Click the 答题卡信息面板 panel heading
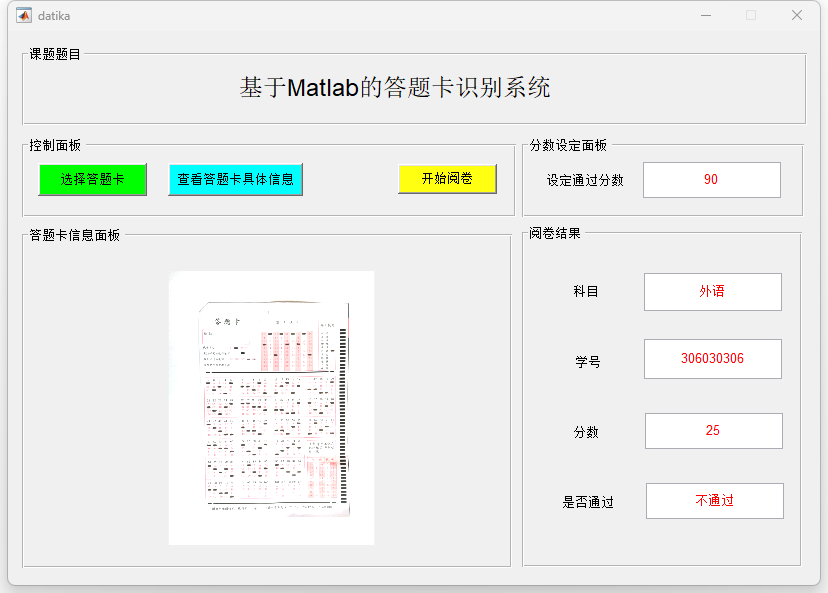 (x=74, y=235)
